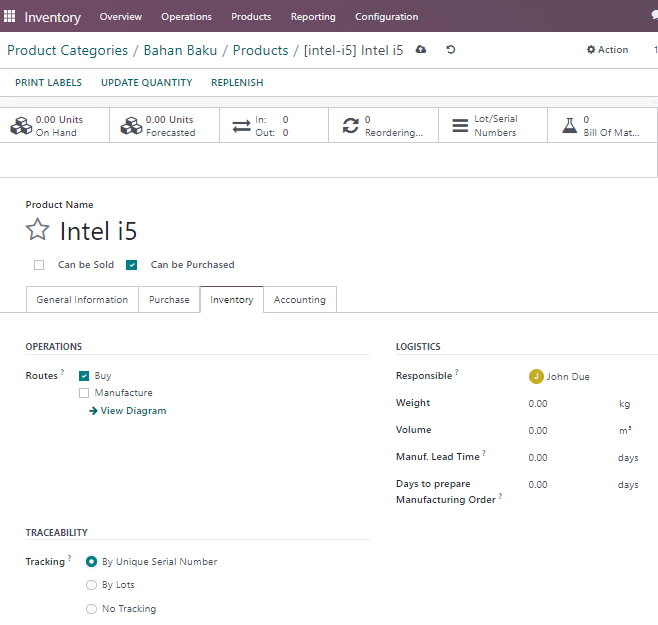
Task: Open the Operations menu
Action: pyautogui.click(x=186, y=16)
